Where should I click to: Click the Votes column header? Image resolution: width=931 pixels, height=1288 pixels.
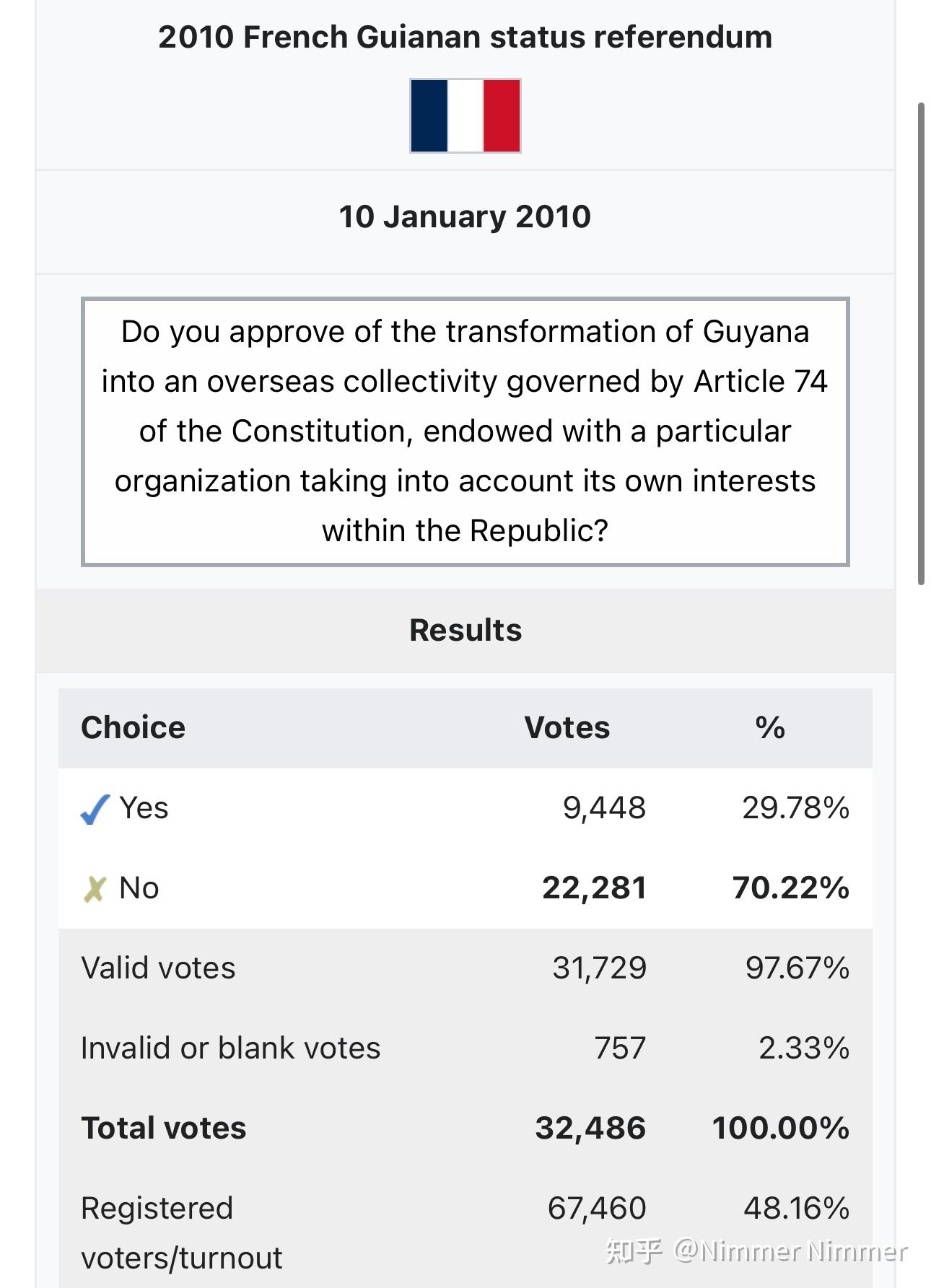click(x=567, y=727)
